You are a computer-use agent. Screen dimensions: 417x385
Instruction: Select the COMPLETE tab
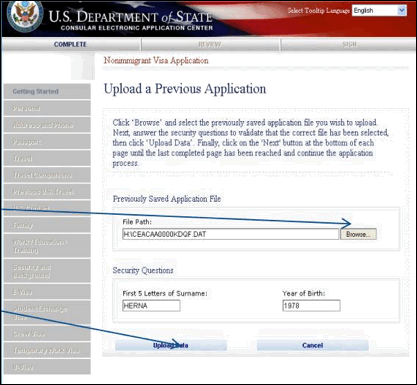[70, 44]
